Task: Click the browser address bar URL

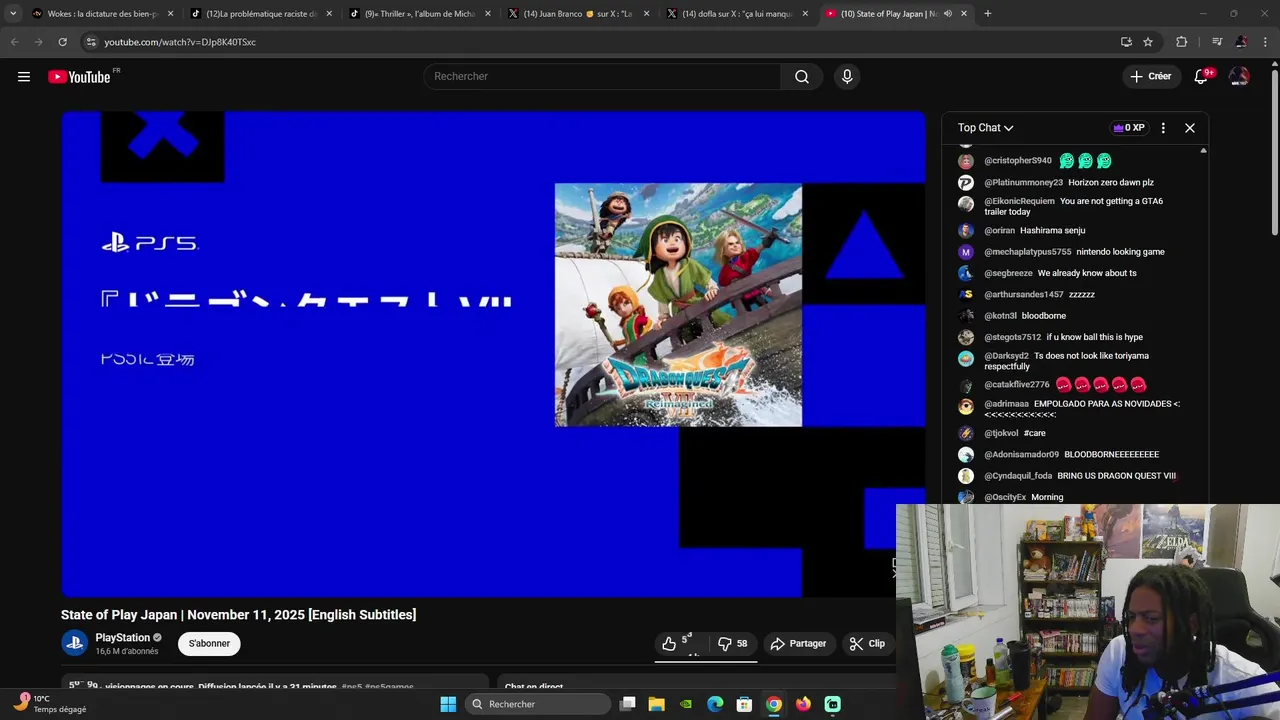Action: click(x=180, y=42)
